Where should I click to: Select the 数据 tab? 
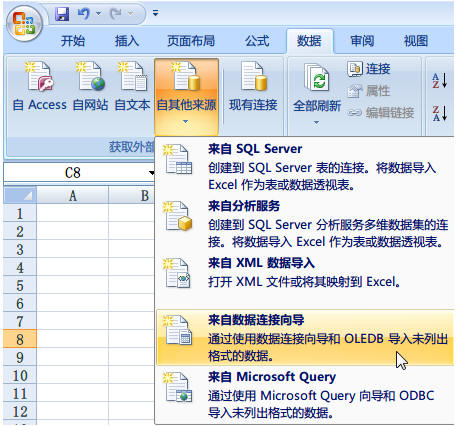pos(309,41)
